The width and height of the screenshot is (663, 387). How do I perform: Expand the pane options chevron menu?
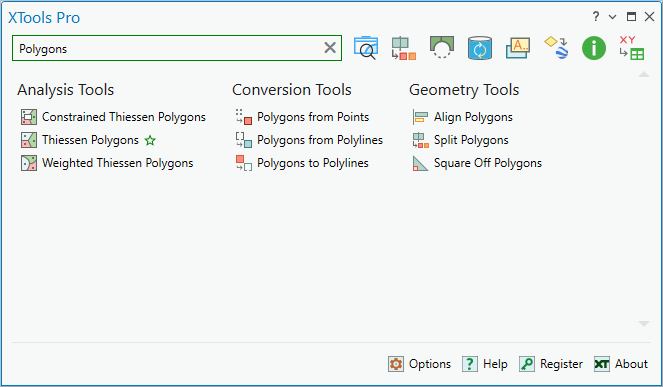(x=612, y=17)
